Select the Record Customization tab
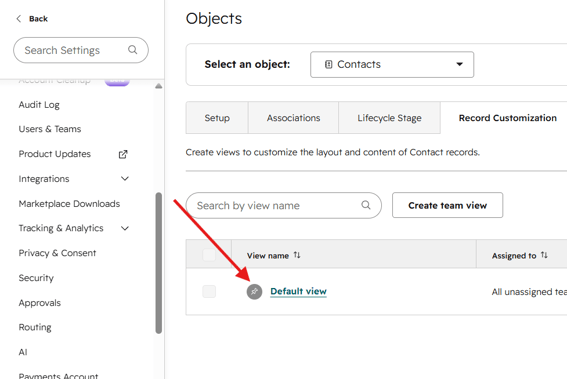The width and height of the screenshot is (567, 379). pos(508,118)
